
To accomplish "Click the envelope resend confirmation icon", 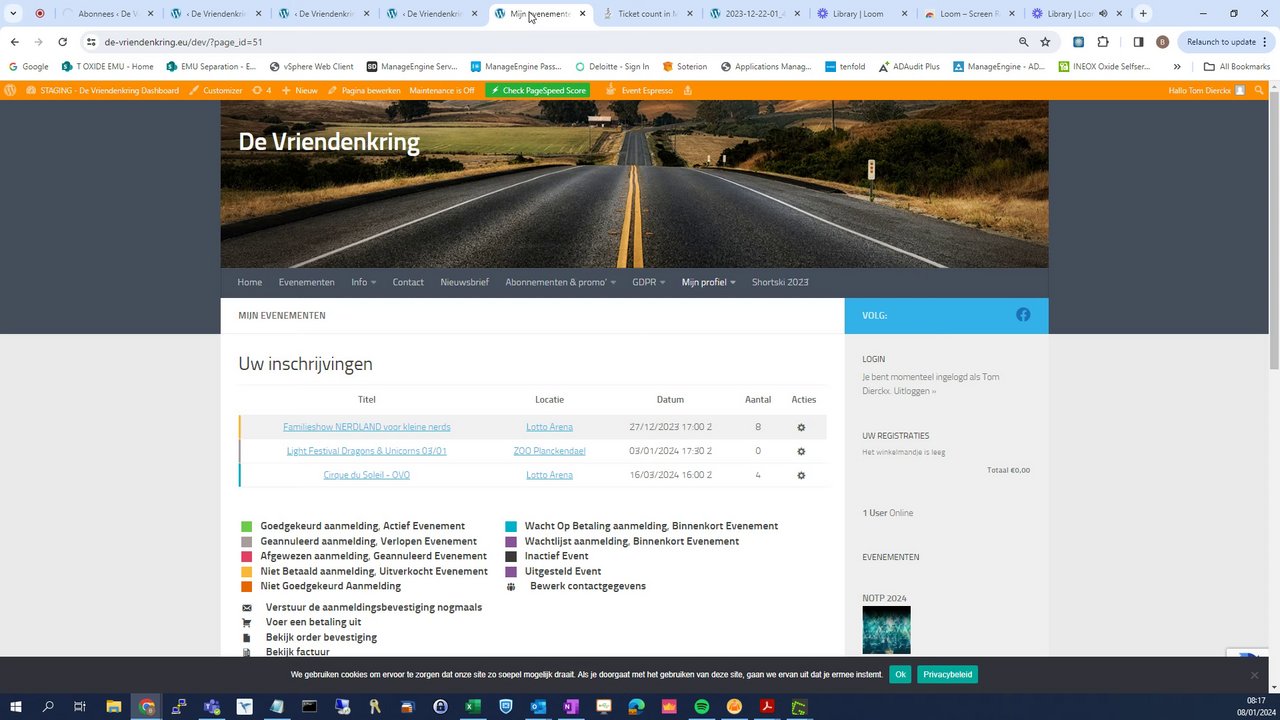I will click(x=247, y=607).
